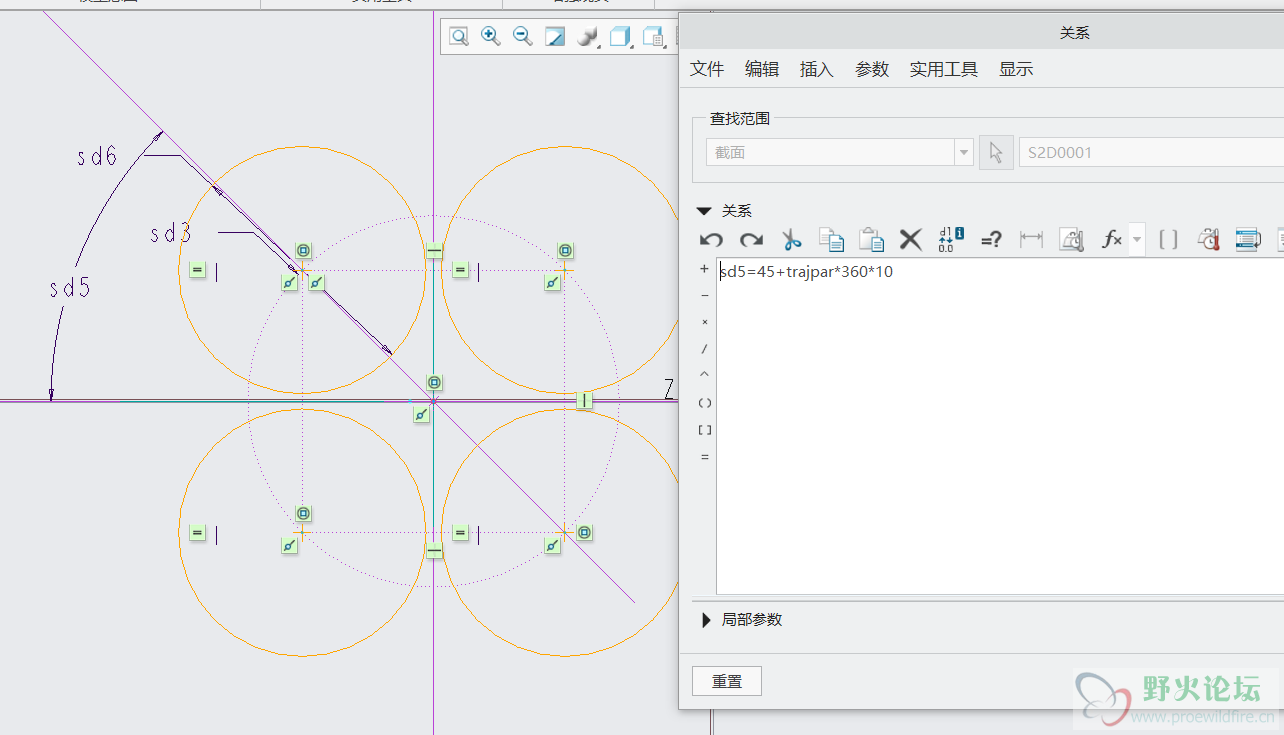This screenshot has width=1284, height=735.
Task: Redo the relation edit
Action: click(751, 239)
